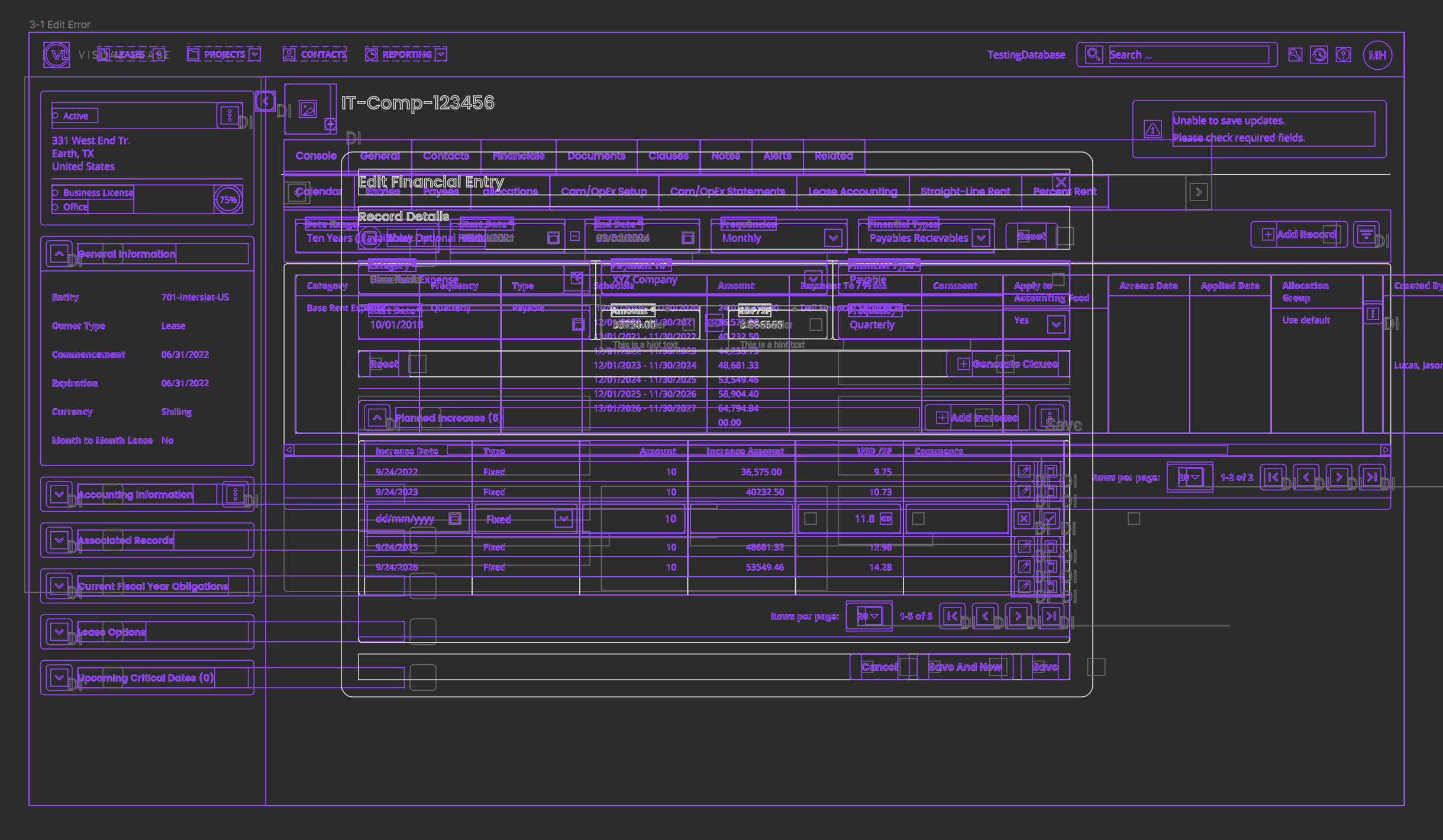The width and height of the screenshot is (1443, 840).
Task: Switch to the Documents tab
Action: point(596,156)
